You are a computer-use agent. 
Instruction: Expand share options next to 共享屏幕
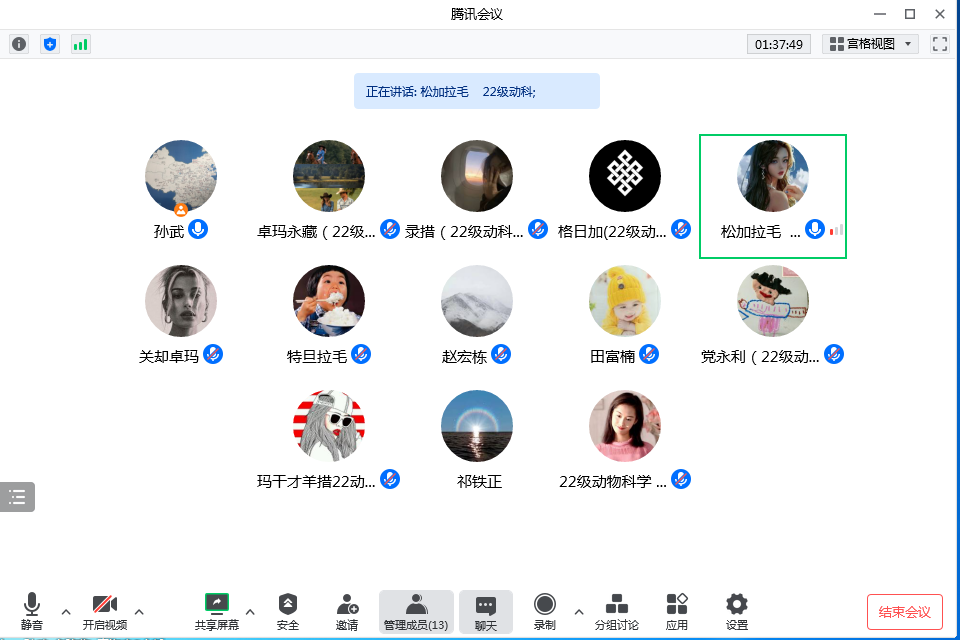[x=250, y=611]
